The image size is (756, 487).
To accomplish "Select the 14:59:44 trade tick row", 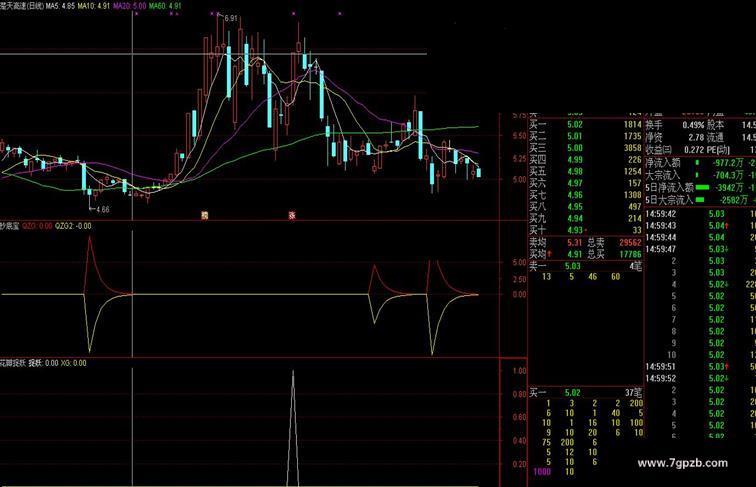I will [x=700, y=237].
